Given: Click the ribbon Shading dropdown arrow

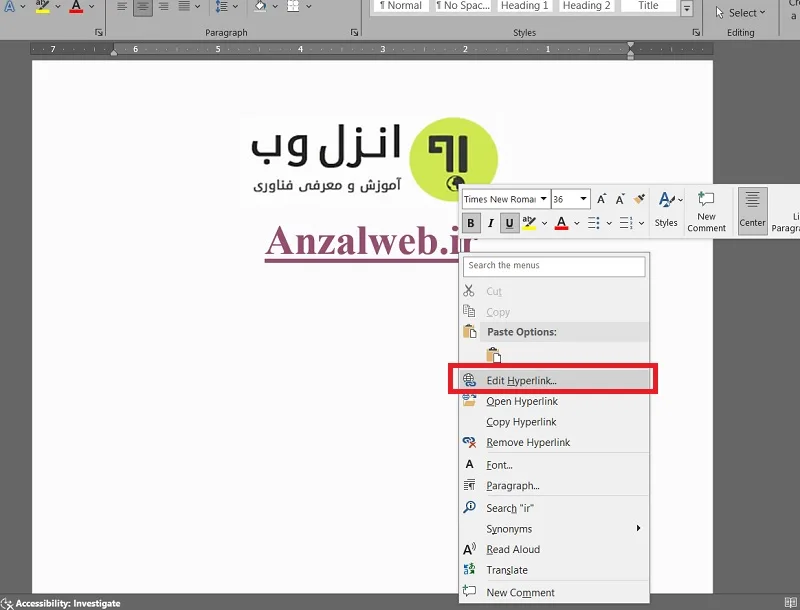Looking at the screenshot, I should [x=275, y=6].
